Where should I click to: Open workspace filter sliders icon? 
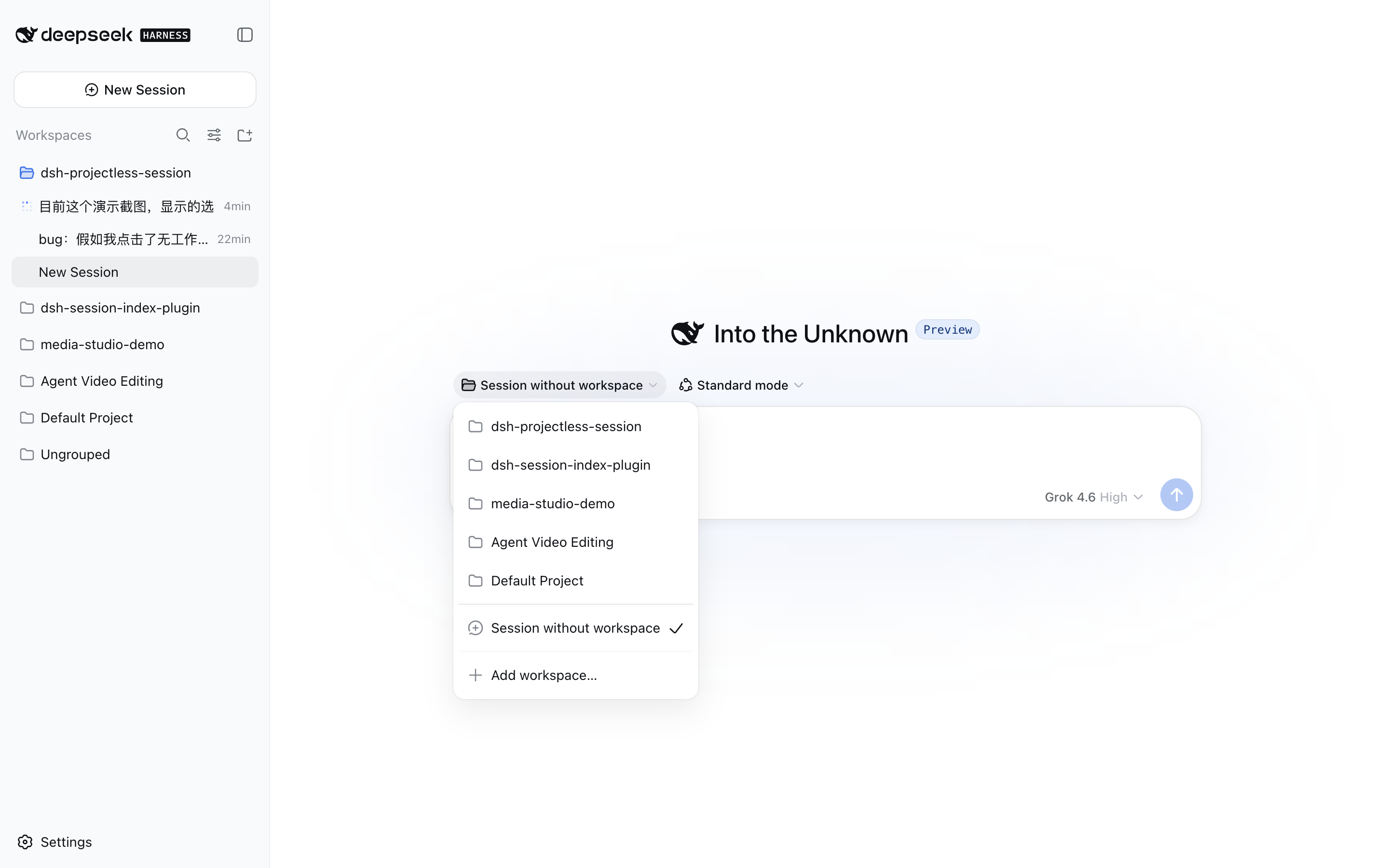pyautogui.click(x=214, y=135)
